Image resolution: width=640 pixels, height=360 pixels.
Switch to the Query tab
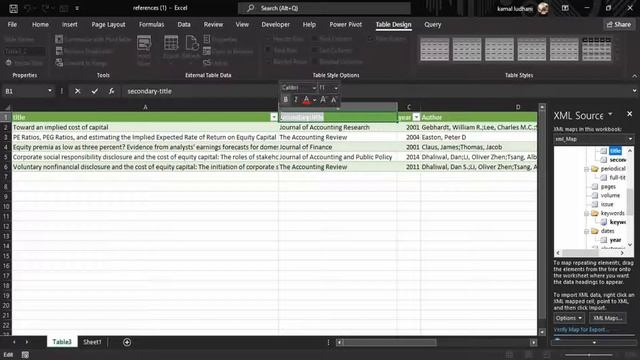[x=433, y=24]
